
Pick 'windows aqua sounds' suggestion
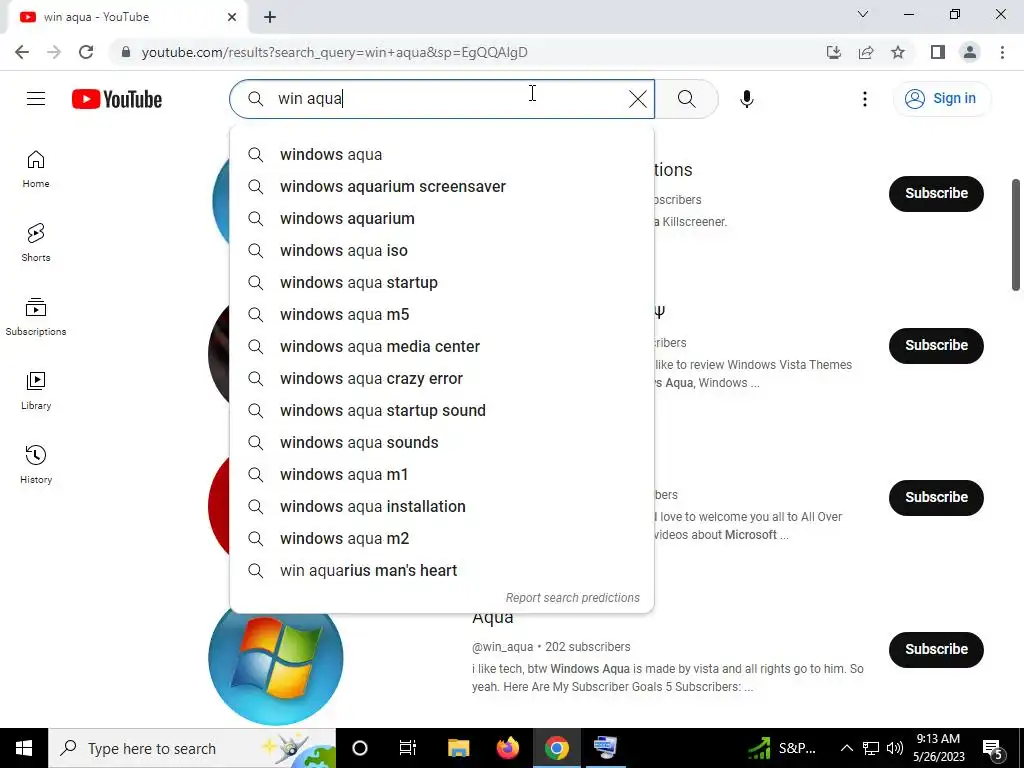pos(442,443)
